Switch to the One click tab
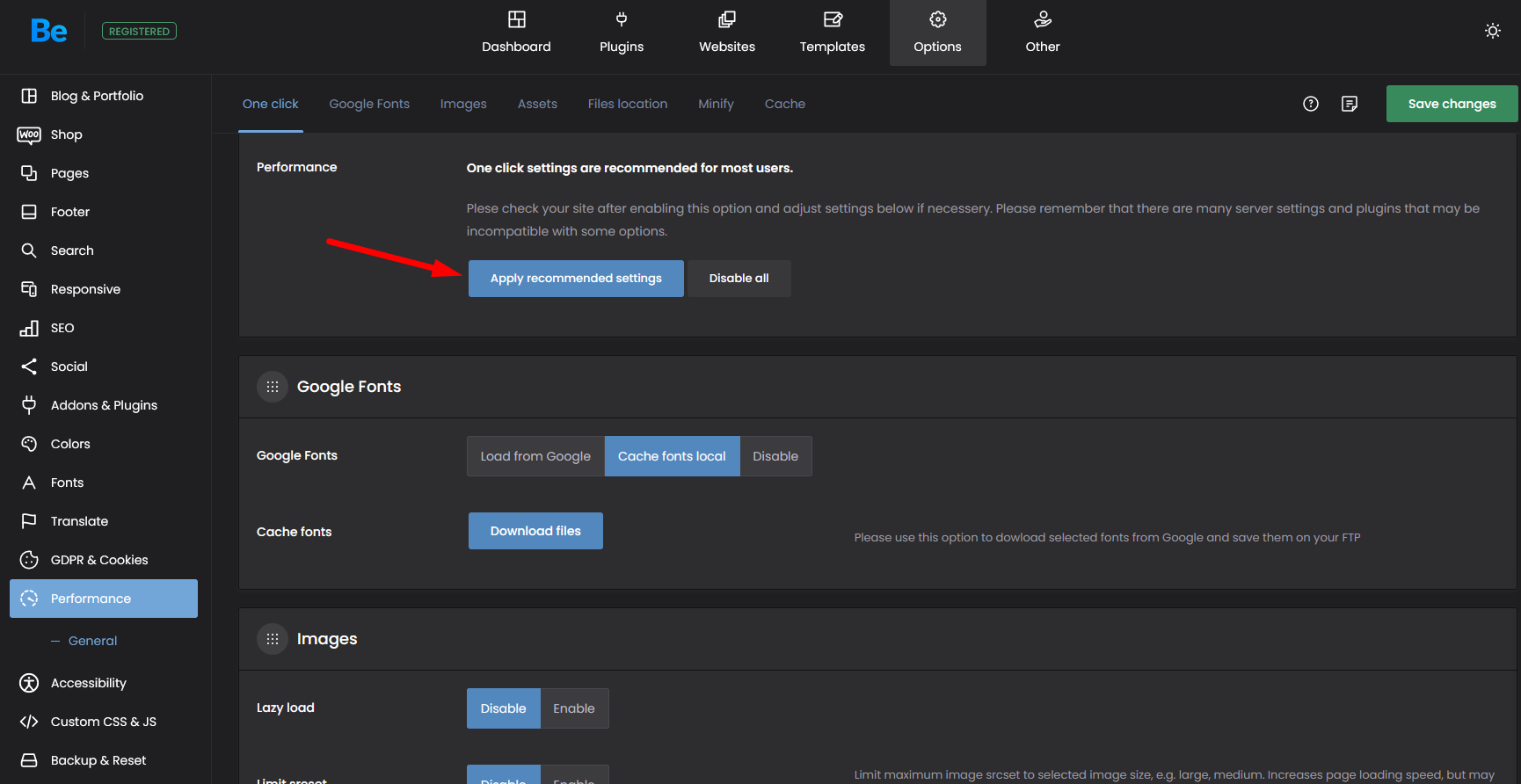Screen dimensions: 1521x784 pos(271,104)
